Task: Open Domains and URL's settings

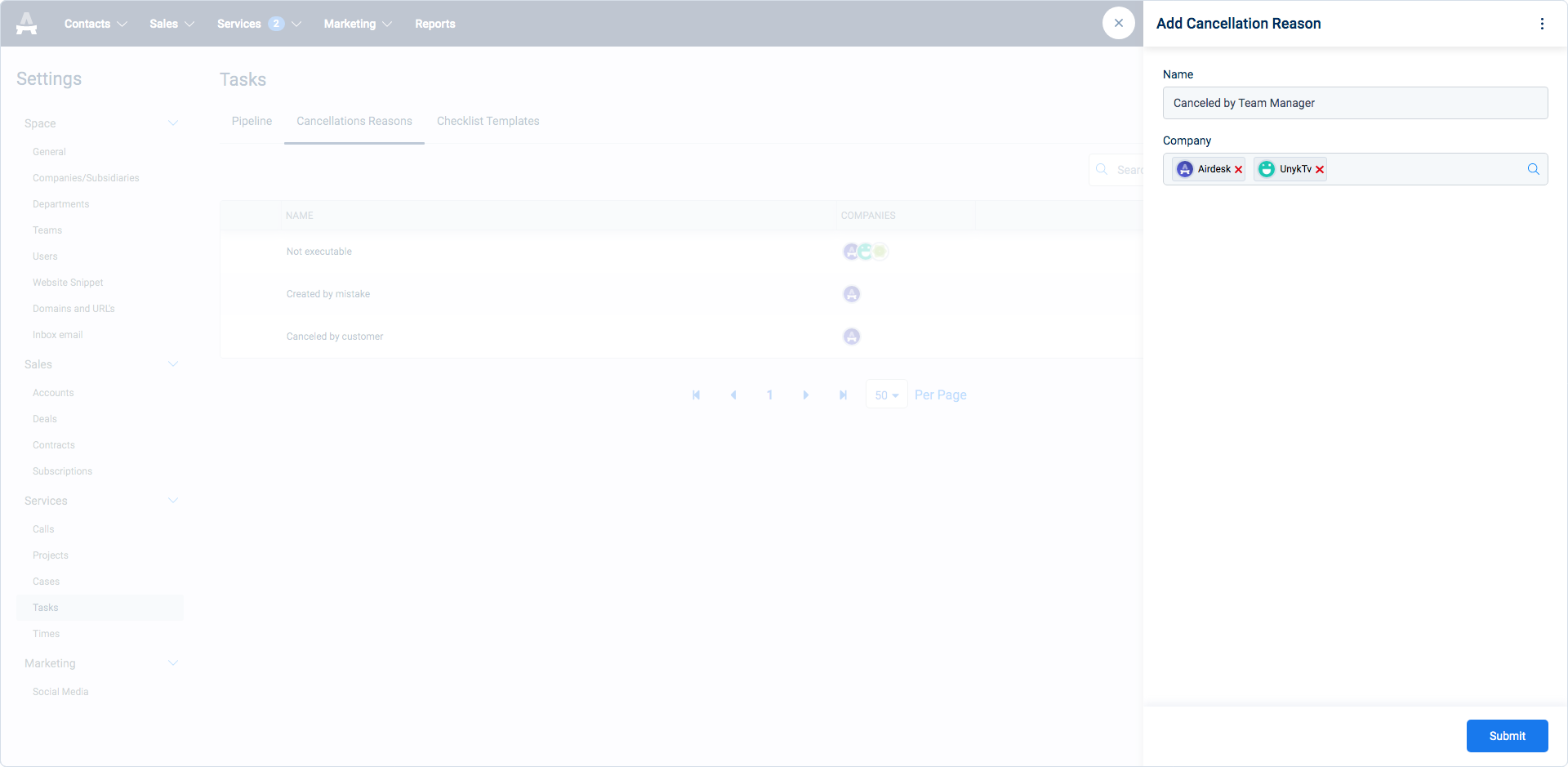Action: click(x=73, y=309)
